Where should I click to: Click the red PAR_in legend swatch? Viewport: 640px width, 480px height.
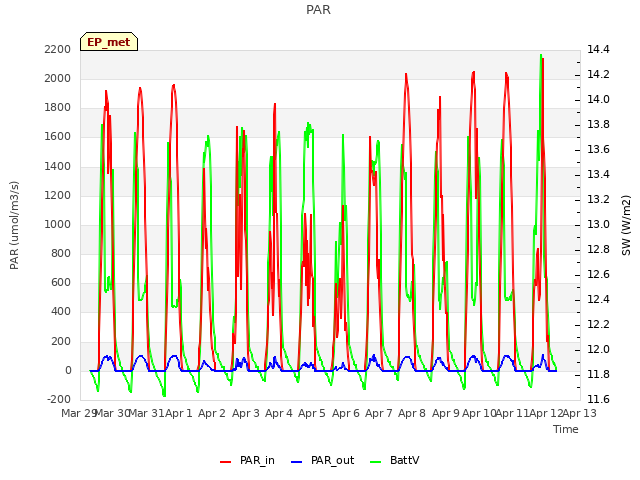tap(225, 462)
